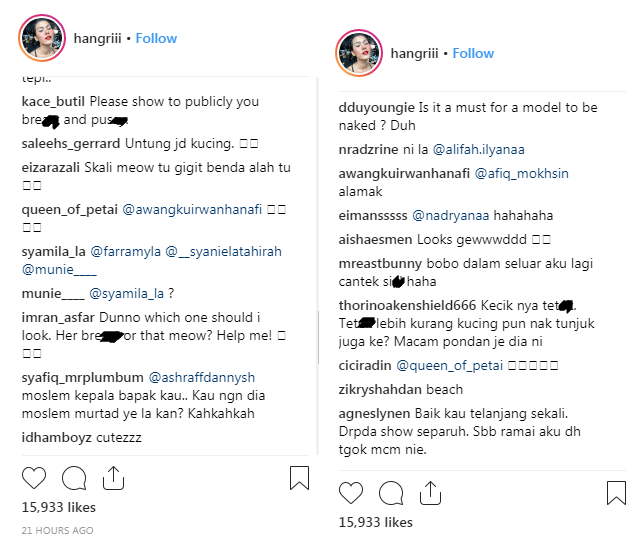Open the 21 hours ago timestamp

coord(57,530)
